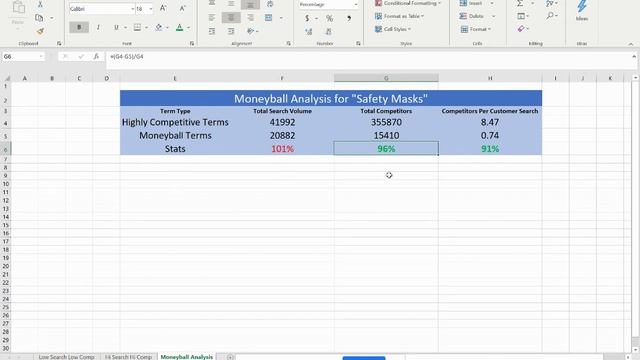
Task: Click Accounting Number Format dollar icon
Action: click(x=307, y=18)
